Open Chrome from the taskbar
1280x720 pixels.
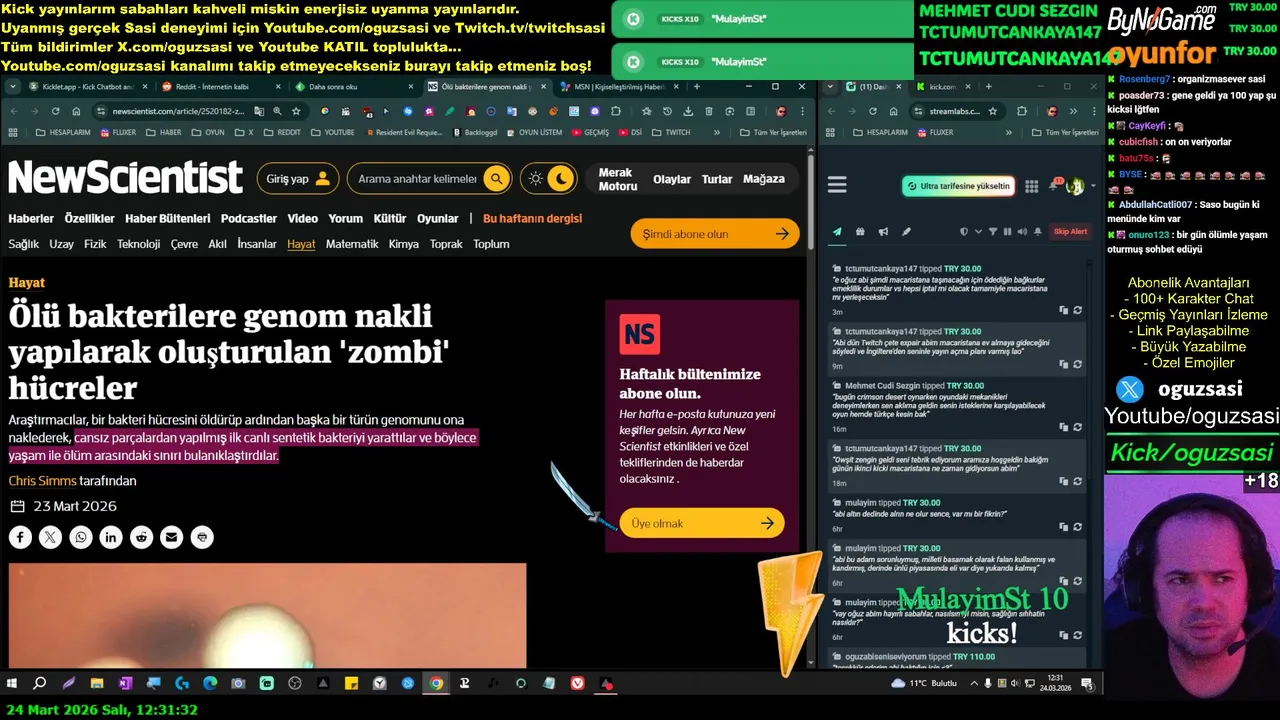[436, 684]
